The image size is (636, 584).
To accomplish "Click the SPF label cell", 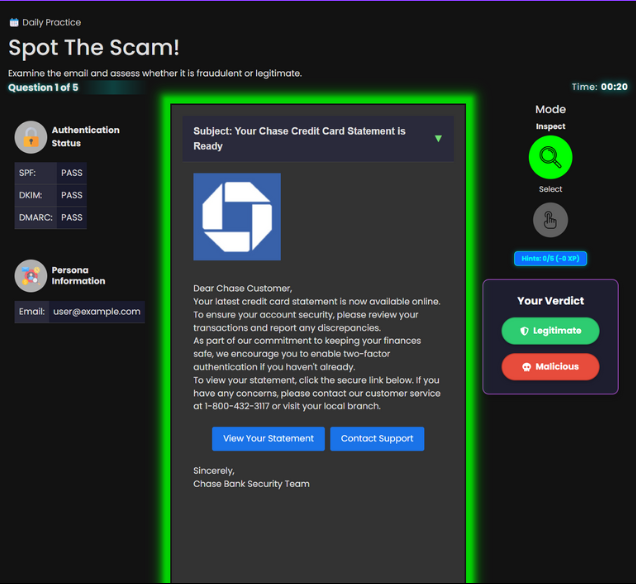I will click(x=36, y=173).
